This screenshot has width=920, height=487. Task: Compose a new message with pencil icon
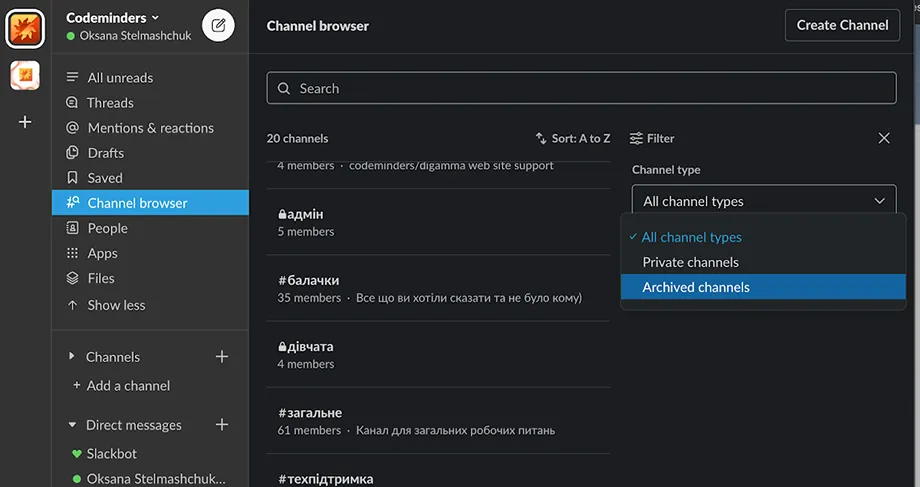218,25
